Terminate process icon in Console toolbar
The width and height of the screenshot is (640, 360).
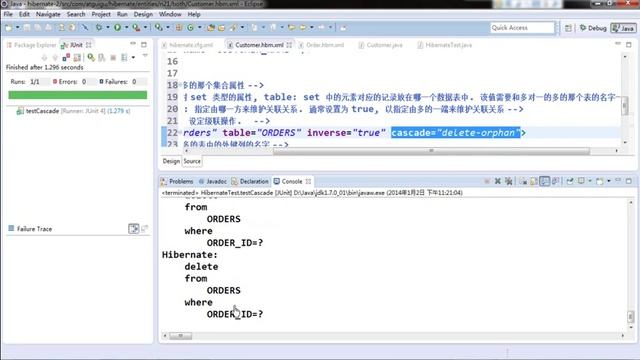[487, 181]
